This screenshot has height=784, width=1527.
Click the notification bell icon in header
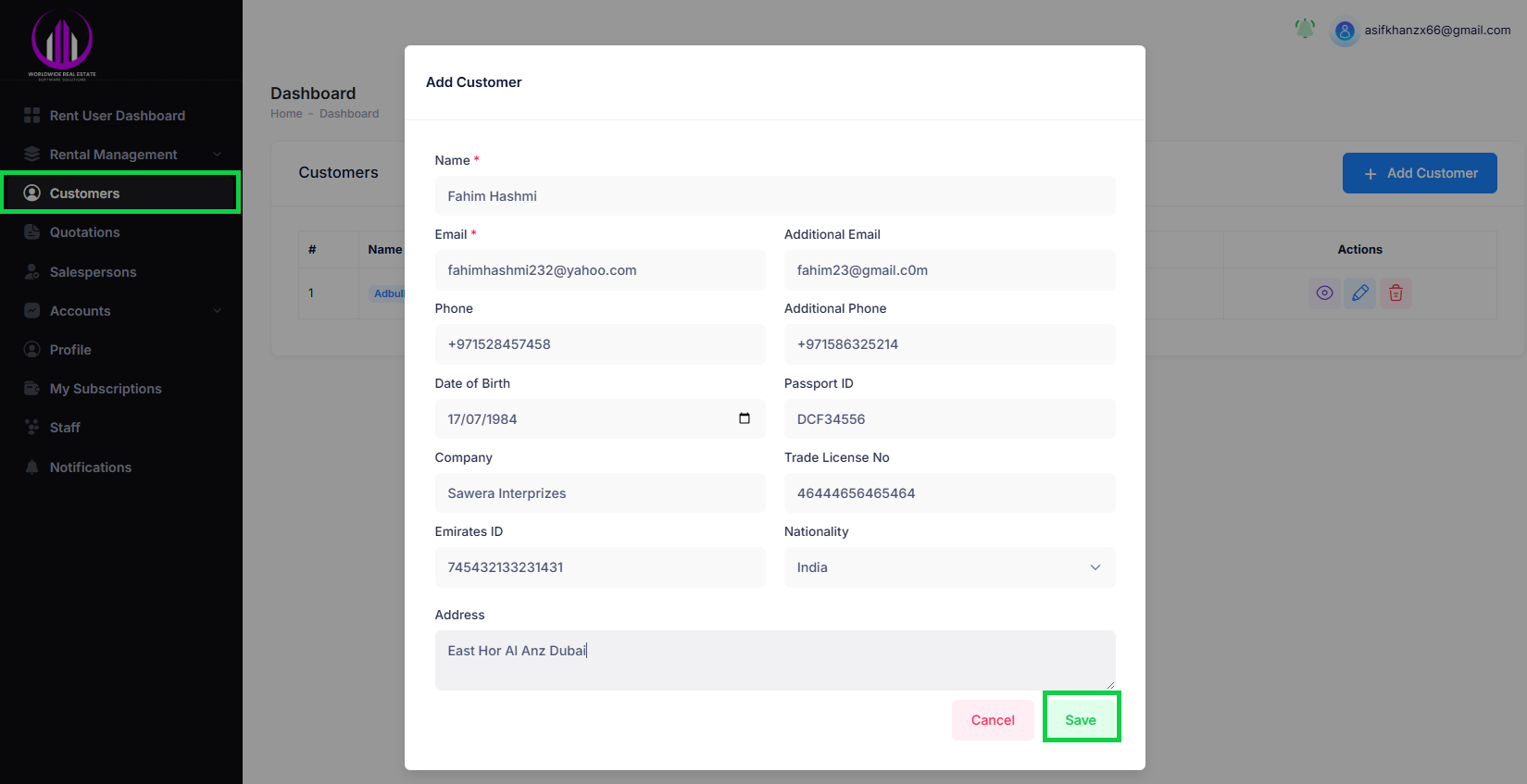(x=1305, y=30)
